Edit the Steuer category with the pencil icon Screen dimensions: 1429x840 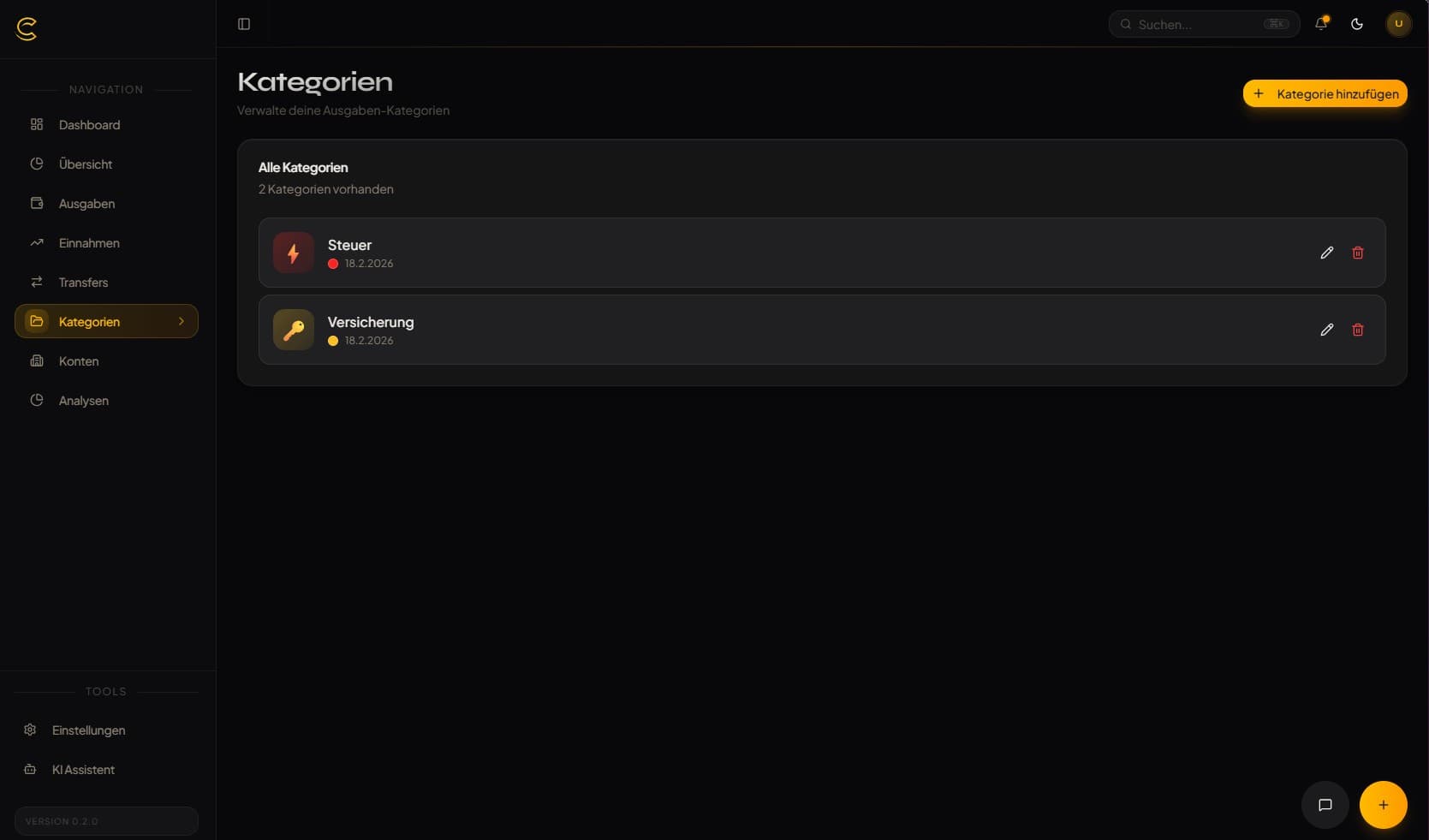tap(1327, 253)
